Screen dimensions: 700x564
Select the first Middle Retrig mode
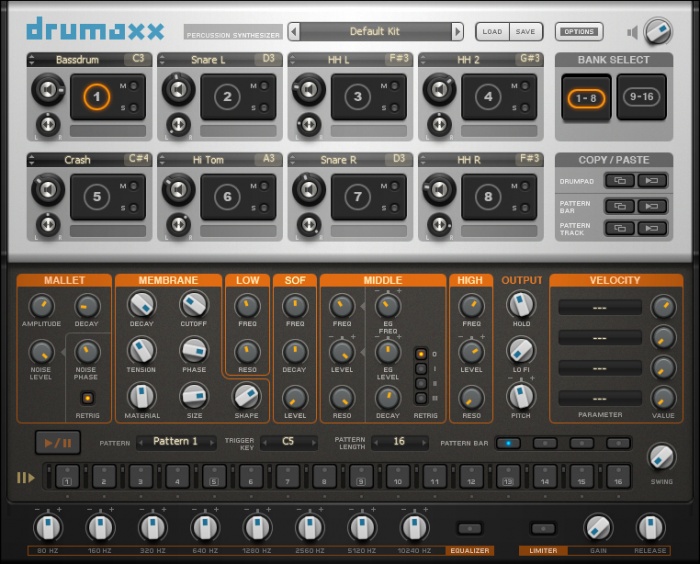click(x=421, y=354)
